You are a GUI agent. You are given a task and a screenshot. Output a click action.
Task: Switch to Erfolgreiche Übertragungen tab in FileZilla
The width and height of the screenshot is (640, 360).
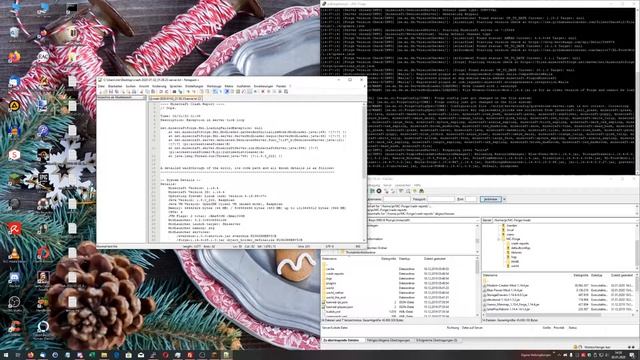437,340
